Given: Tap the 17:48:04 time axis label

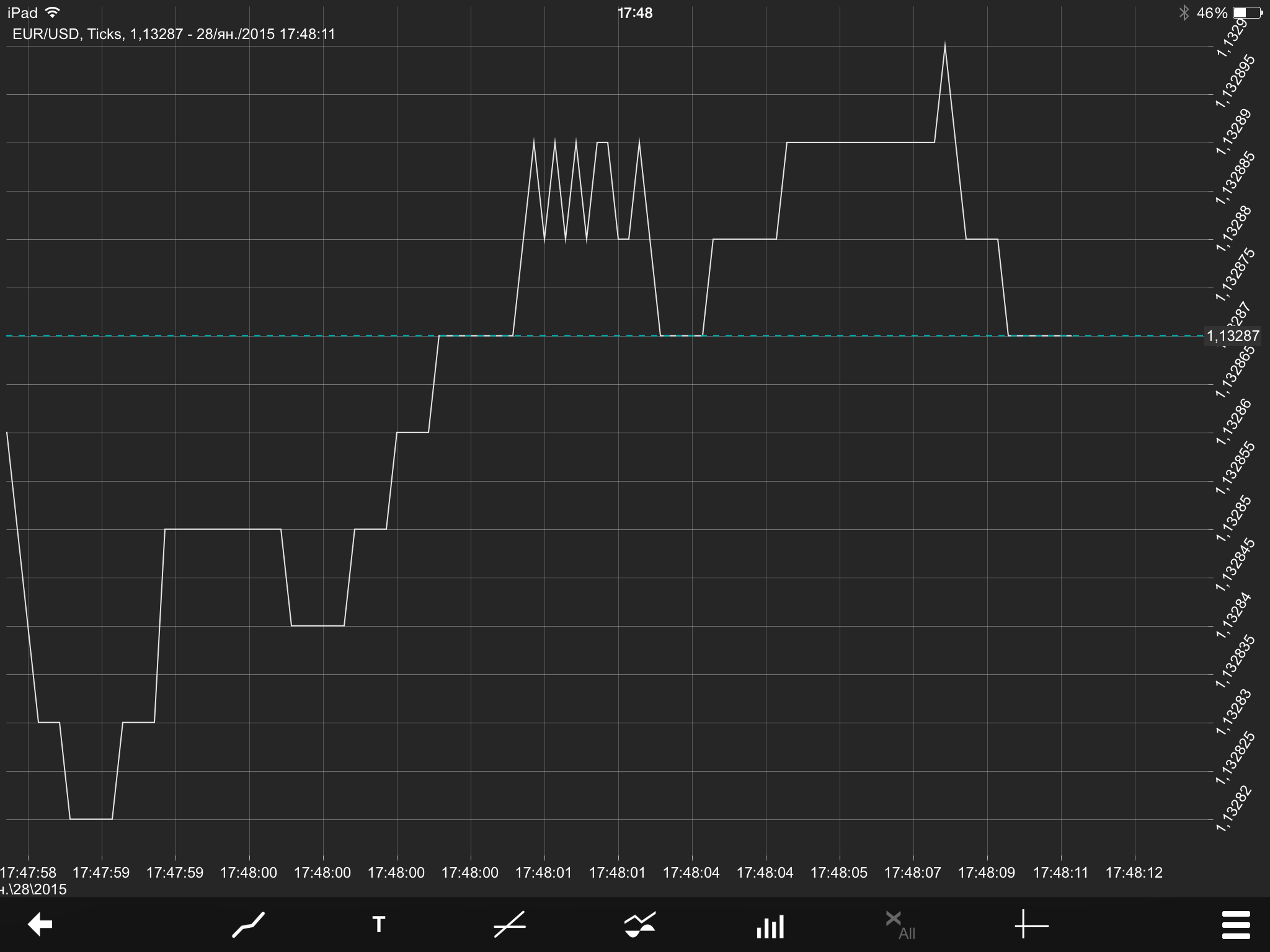Looking at the screenshot, I should [691, 873].
